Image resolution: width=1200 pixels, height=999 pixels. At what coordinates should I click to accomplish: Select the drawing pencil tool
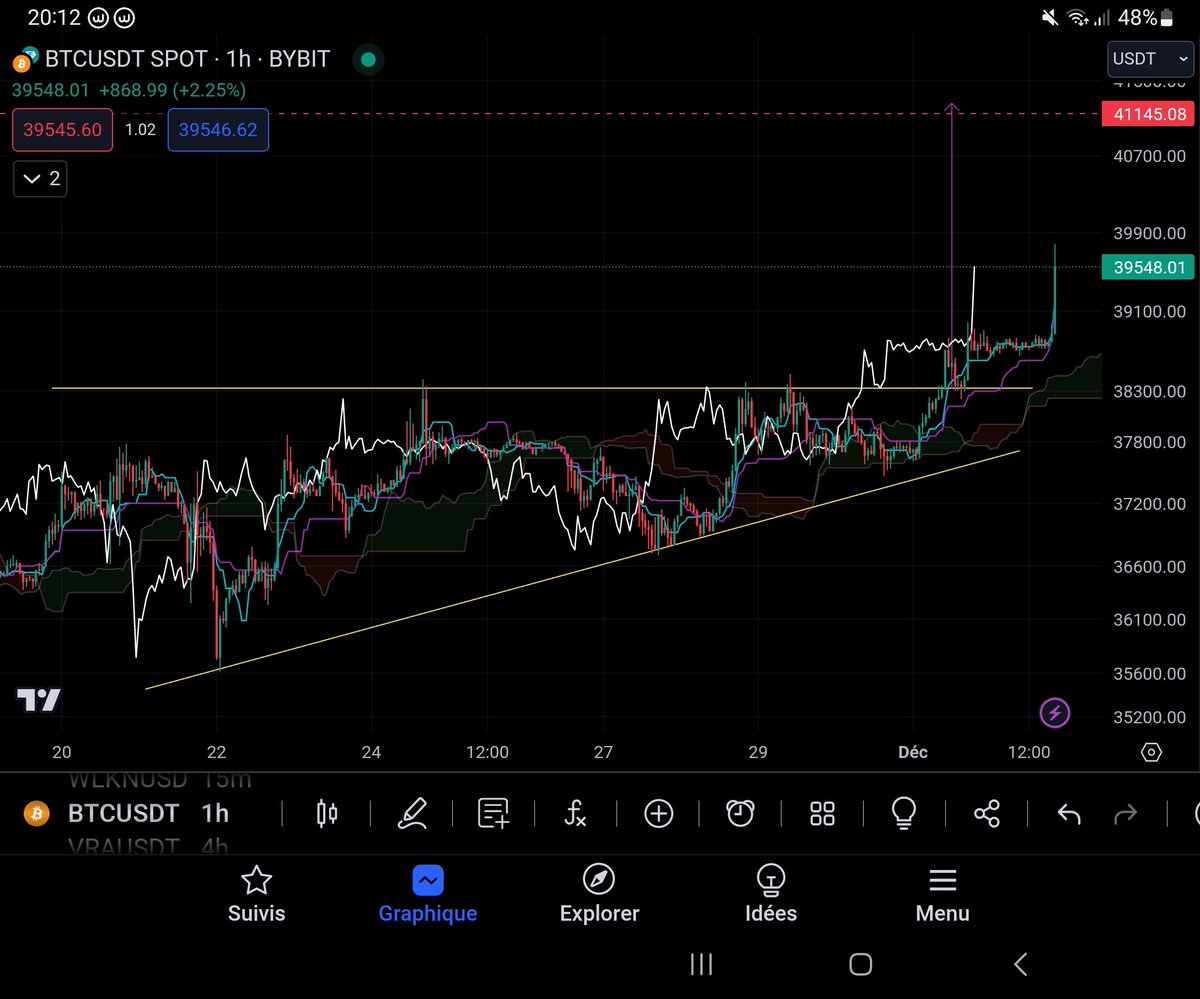pyautogui.click(x=412, y=814)
